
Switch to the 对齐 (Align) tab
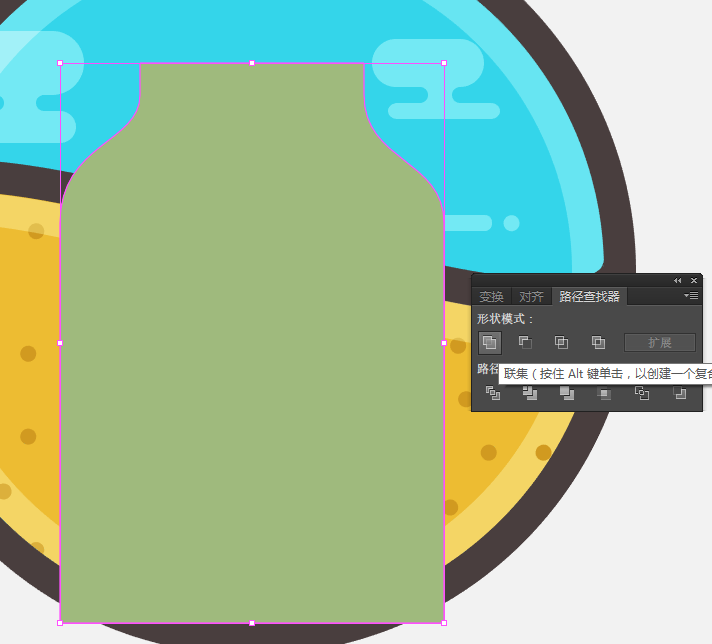point(531,297)
